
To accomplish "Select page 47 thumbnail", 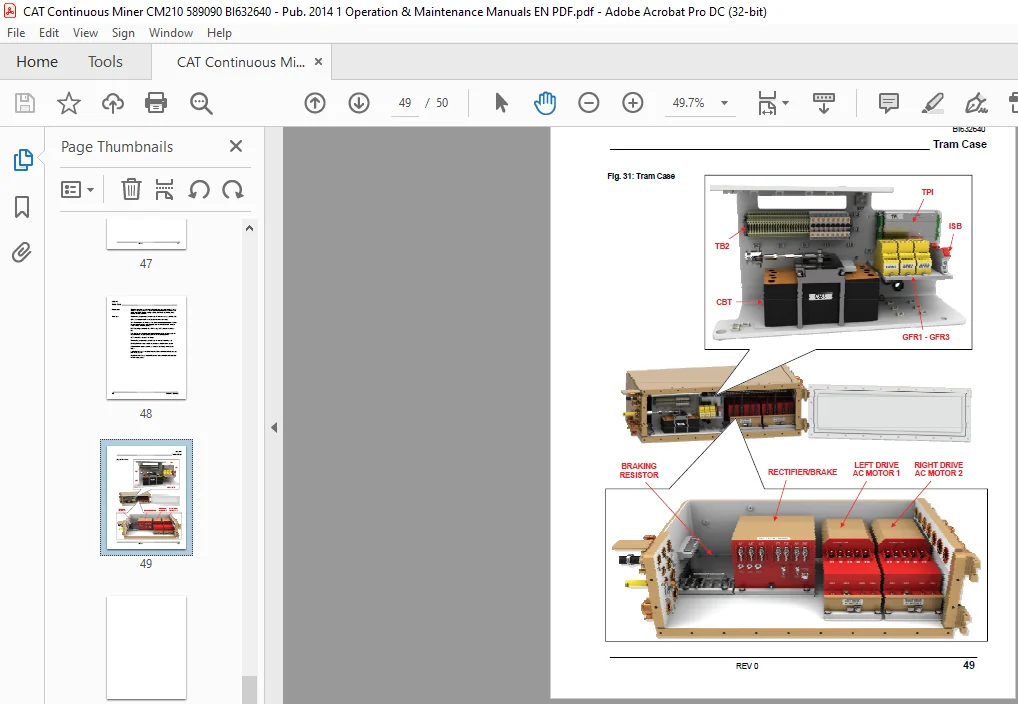I will coord(146,234).
